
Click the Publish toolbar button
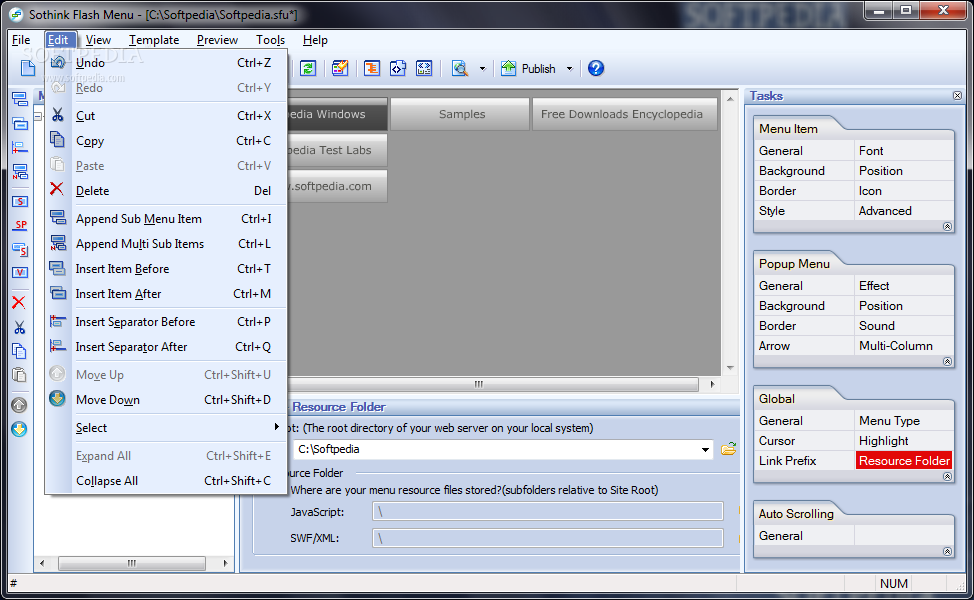pos(529,68)
